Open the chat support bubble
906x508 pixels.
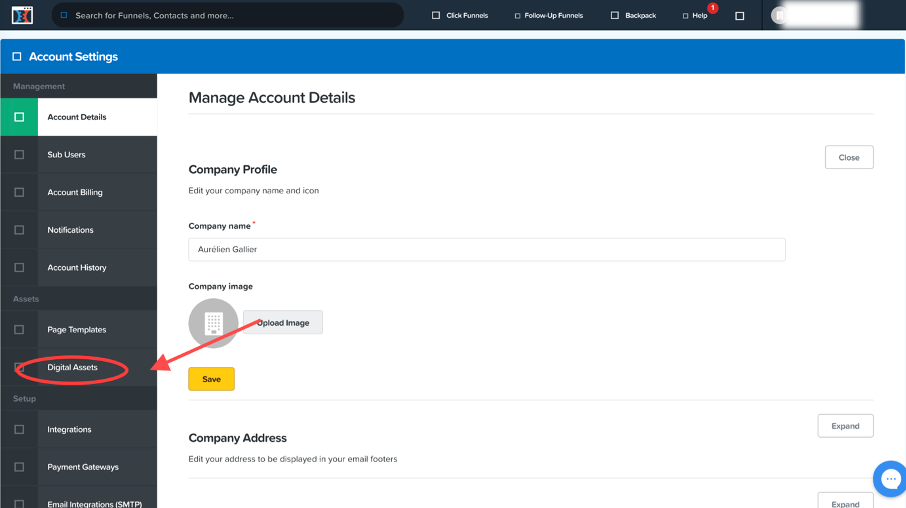(x=890, y=479)
